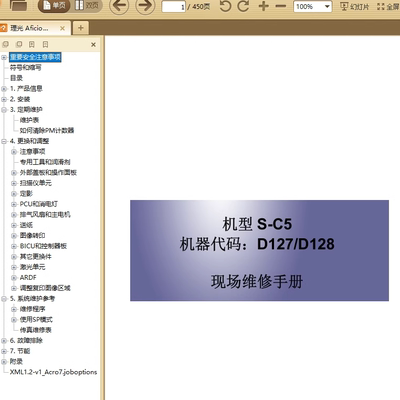
Task: Open outline entry 目录
Action: click(16, 78)
